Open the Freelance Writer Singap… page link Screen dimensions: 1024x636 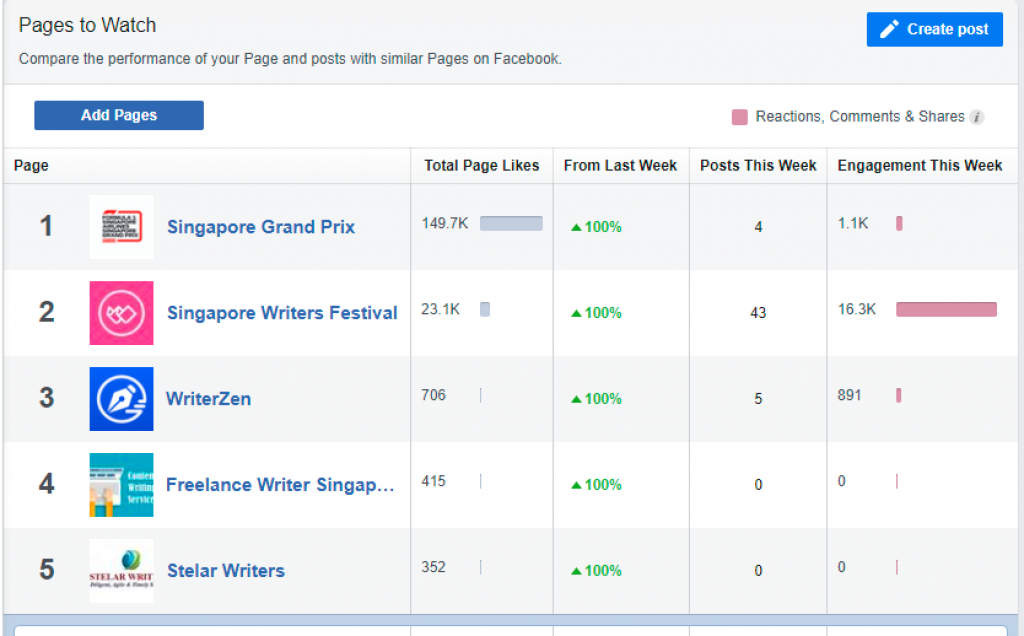tap(280, 485)
